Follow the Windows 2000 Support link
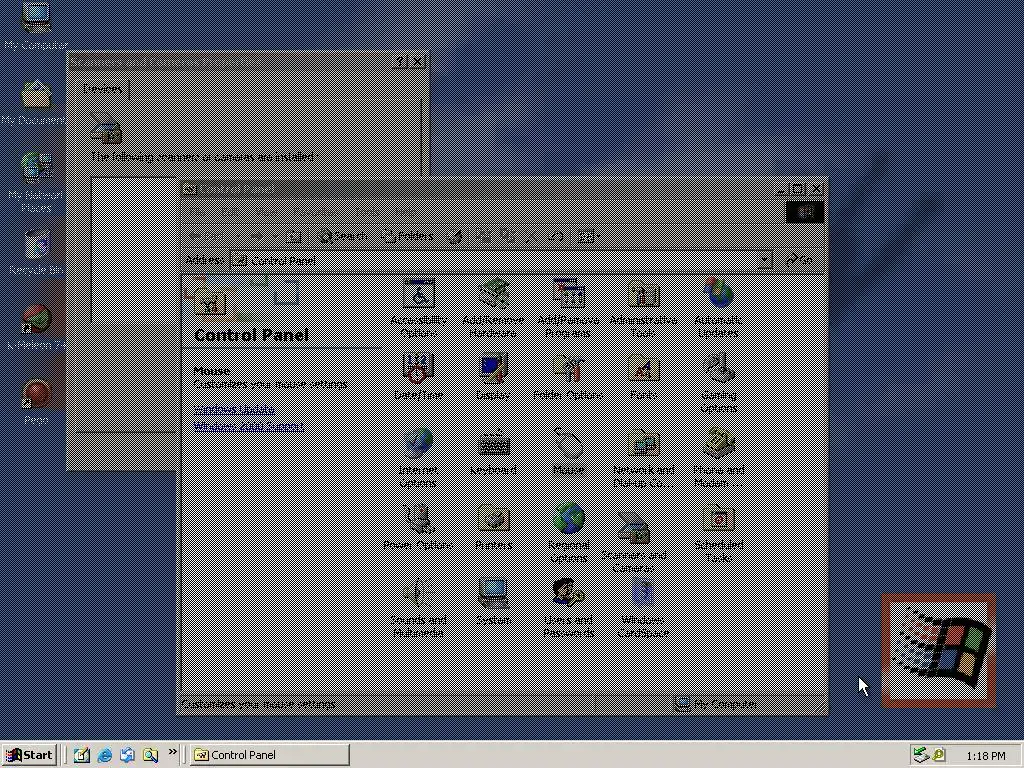Screen dimensions: 1024x768 click(x=249, y=426)
